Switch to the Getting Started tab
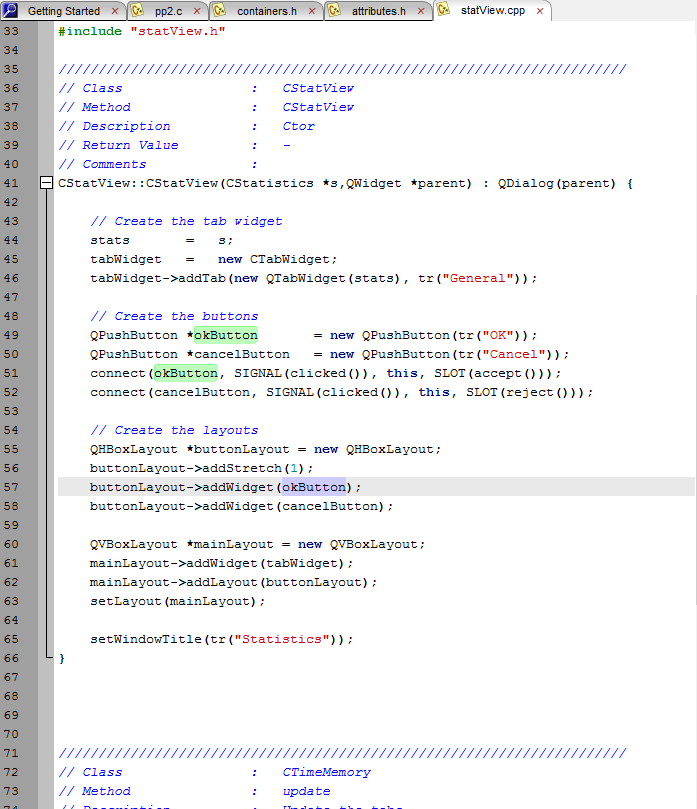 tap(63, 11)
